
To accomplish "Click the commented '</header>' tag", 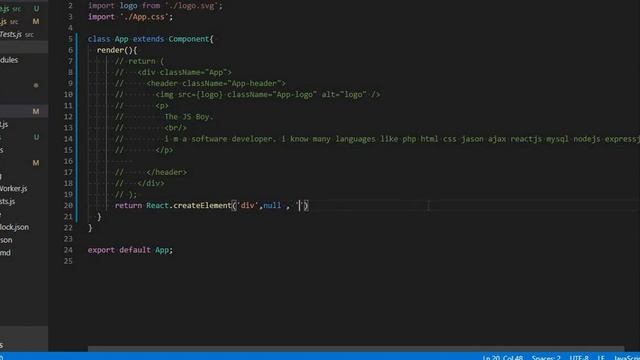I will click(167, 172).
